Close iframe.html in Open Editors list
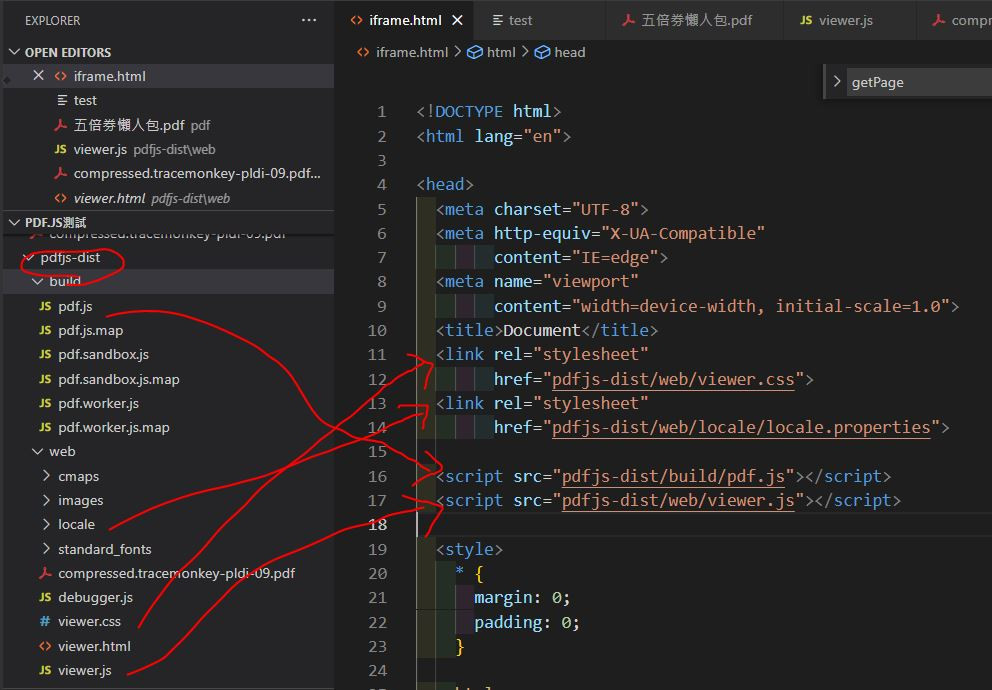The image size is (992, 690). coord(39,76)
